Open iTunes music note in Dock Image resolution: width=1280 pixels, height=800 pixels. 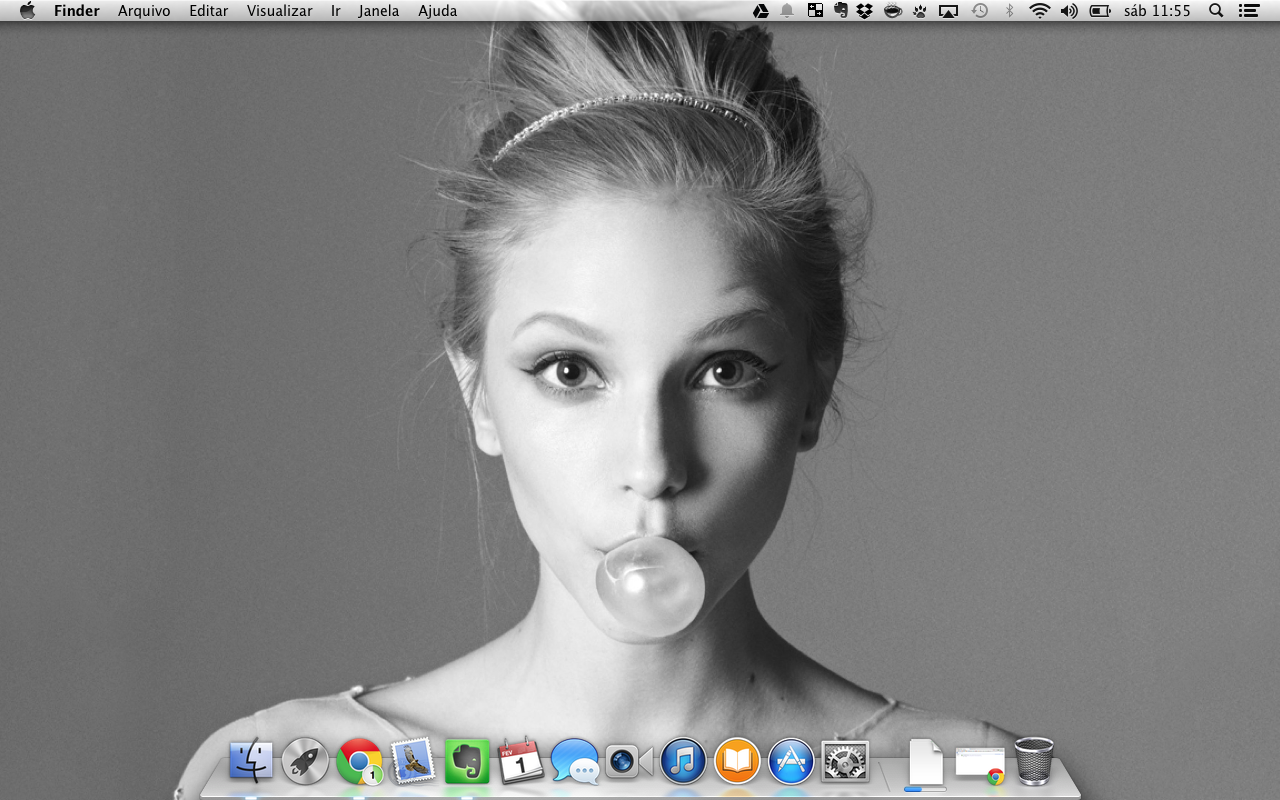(x=683, y=761)
